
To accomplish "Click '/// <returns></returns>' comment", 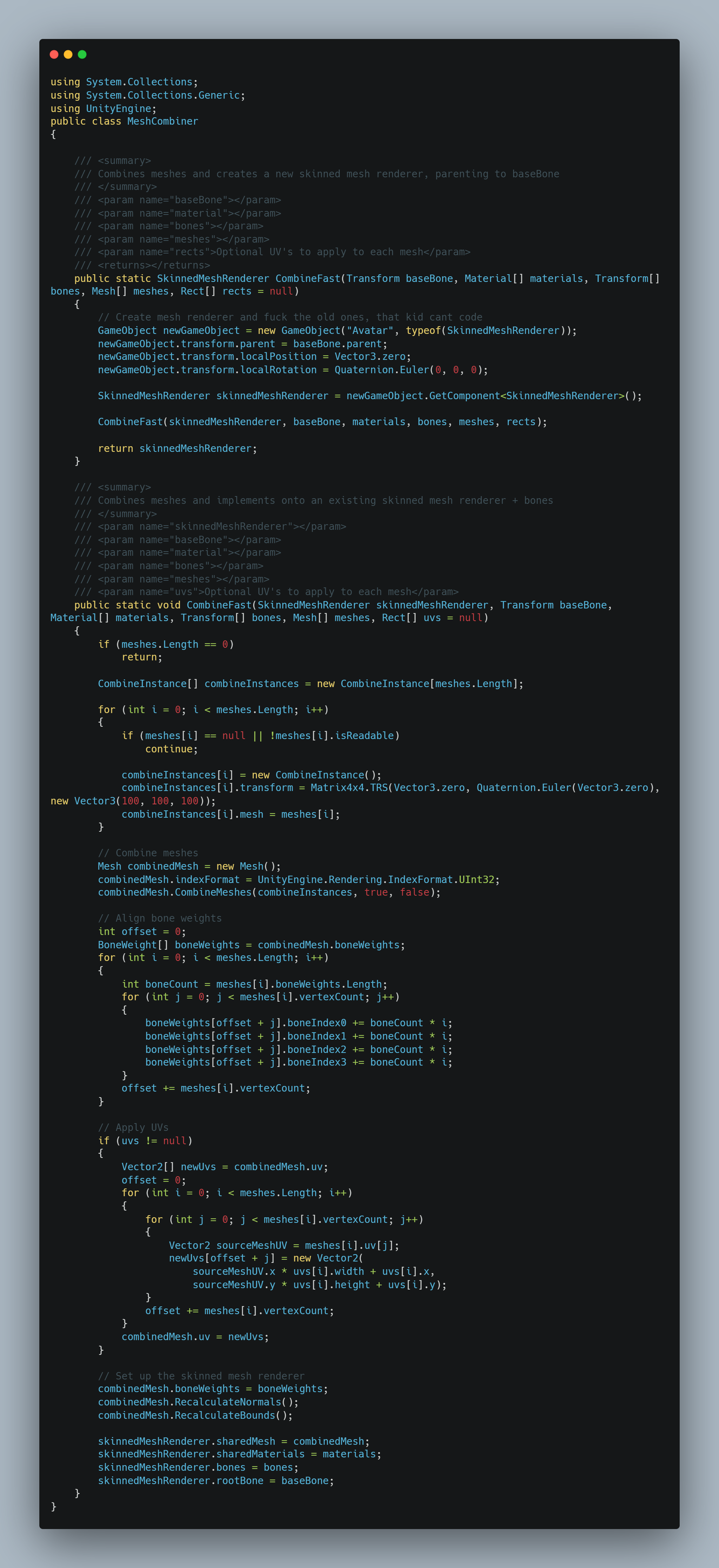I will 142,265.
